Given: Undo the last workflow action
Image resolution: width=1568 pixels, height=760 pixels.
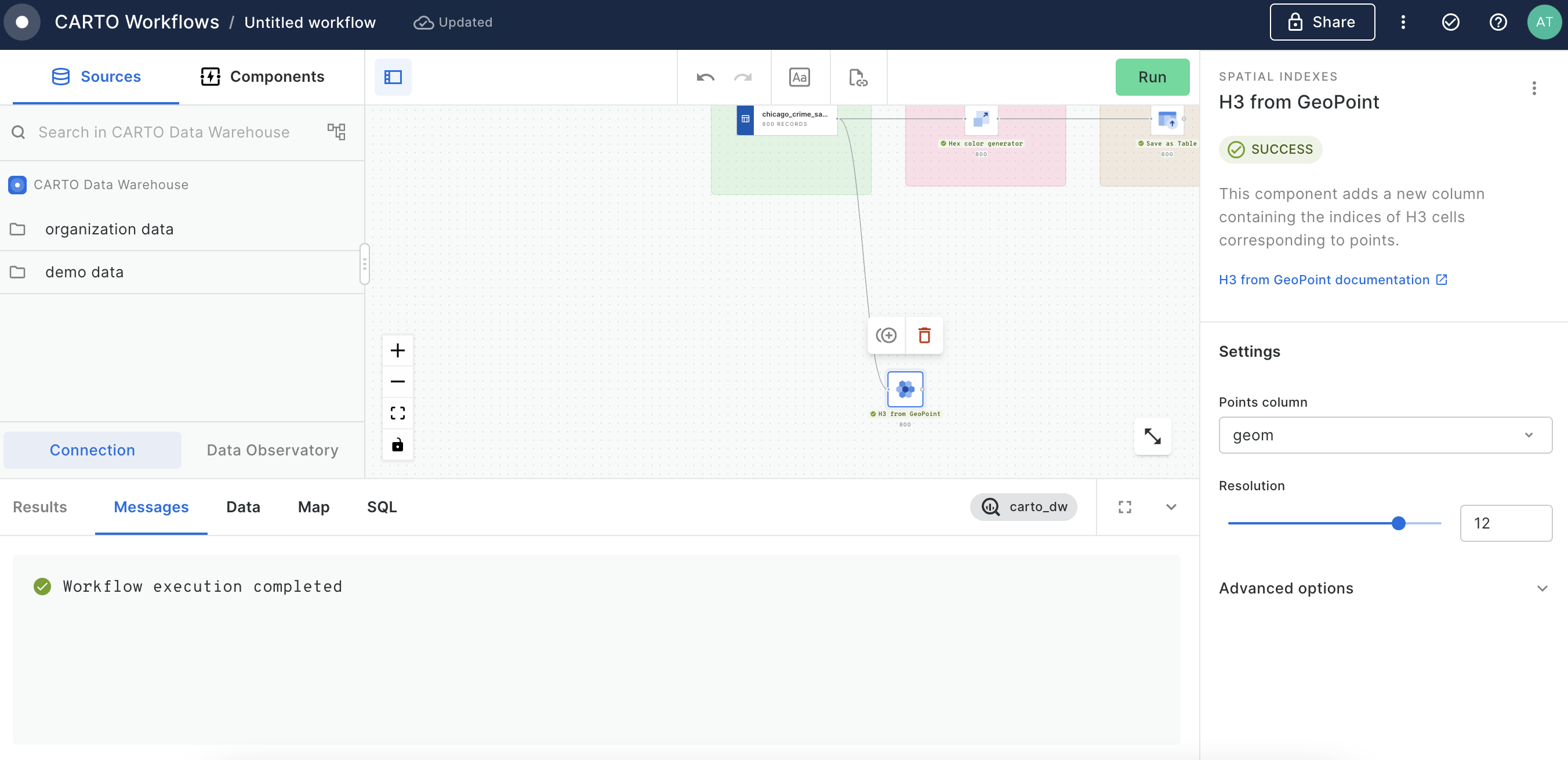Looking at the screenshot, I should [x=706, y=77].
